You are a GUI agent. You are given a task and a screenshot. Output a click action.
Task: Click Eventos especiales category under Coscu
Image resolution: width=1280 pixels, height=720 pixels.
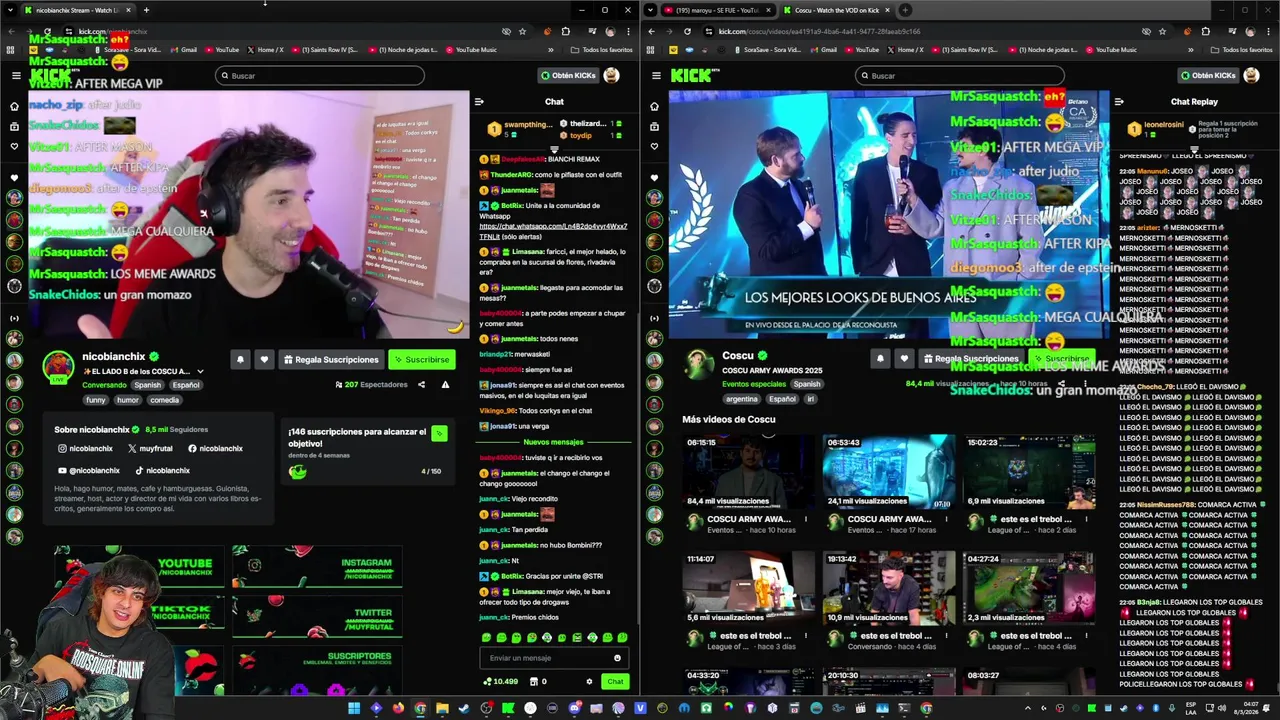point(754,384)
